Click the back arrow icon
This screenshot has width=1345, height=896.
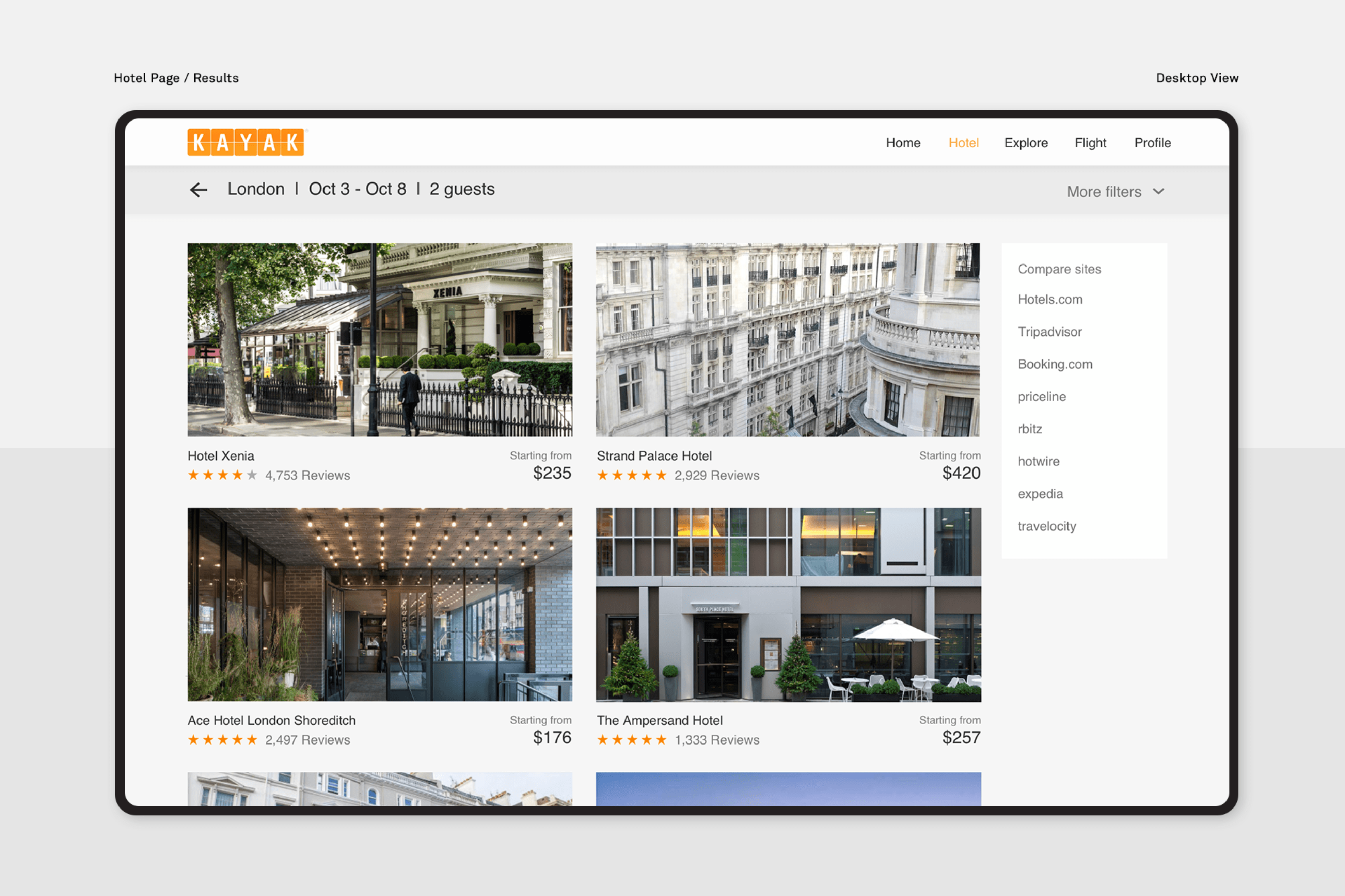pyautogui.click(x=199, y=190)
